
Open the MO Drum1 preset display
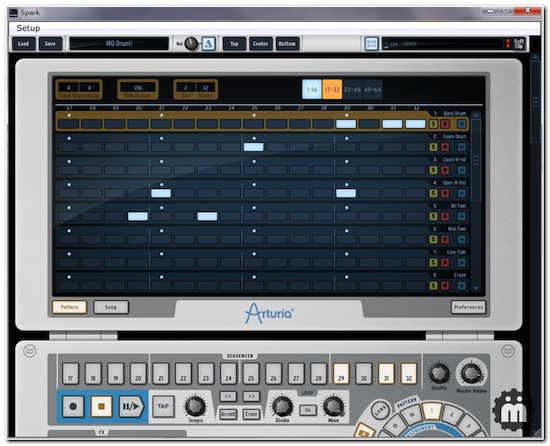click(x=119, y=44)
